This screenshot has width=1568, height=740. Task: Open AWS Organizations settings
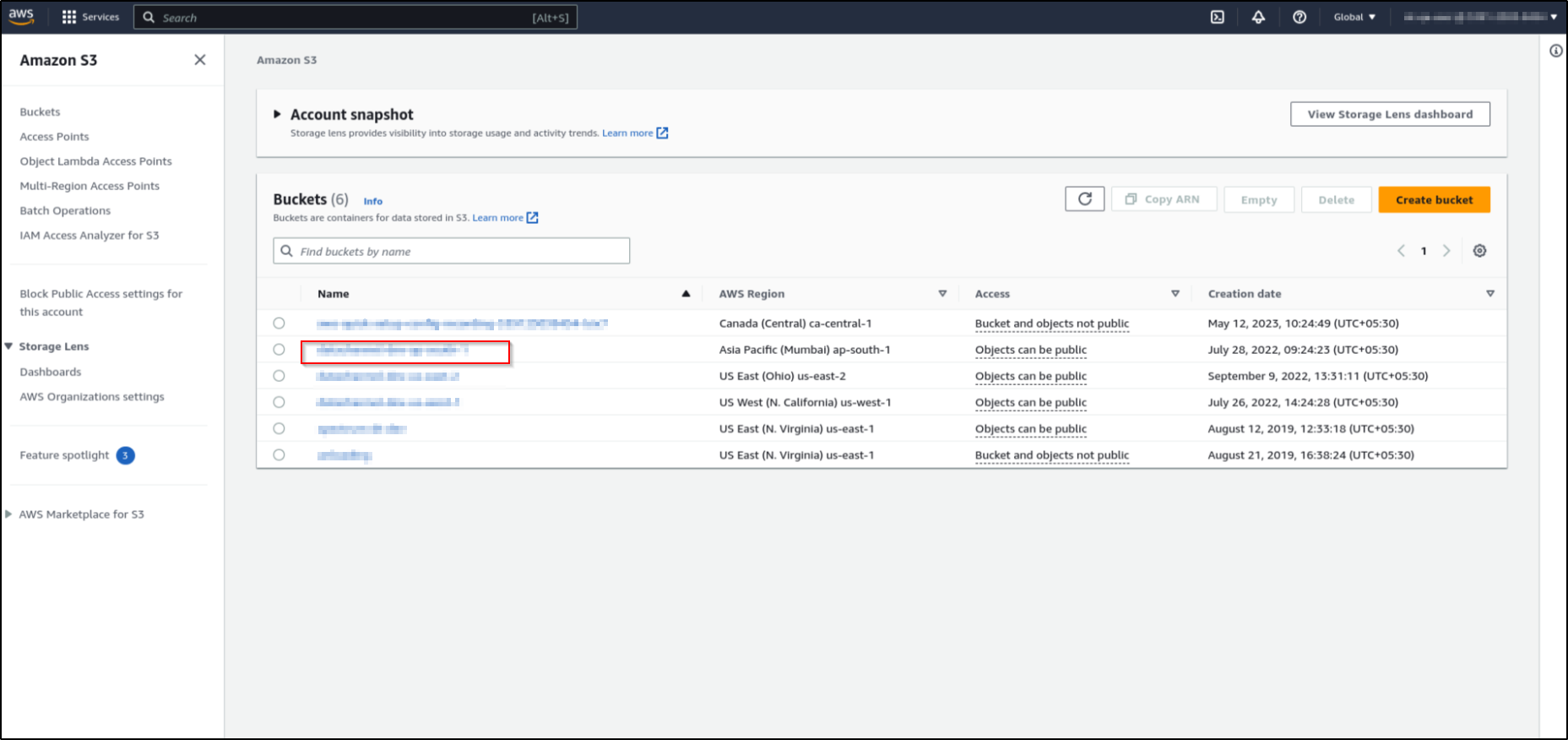[x=92, y=397]
